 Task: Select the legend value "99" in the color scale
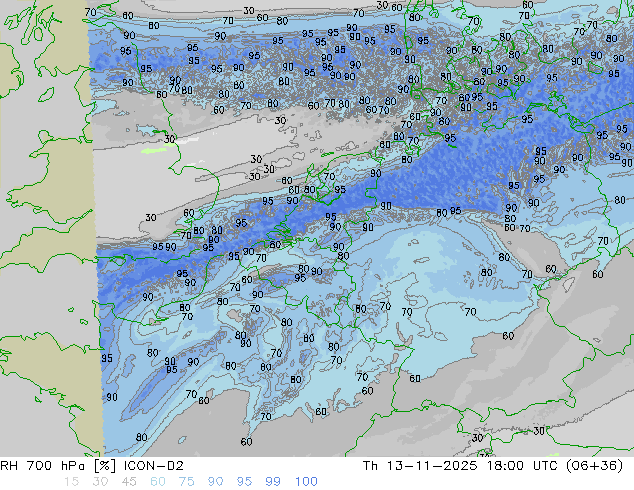[273, 482]
